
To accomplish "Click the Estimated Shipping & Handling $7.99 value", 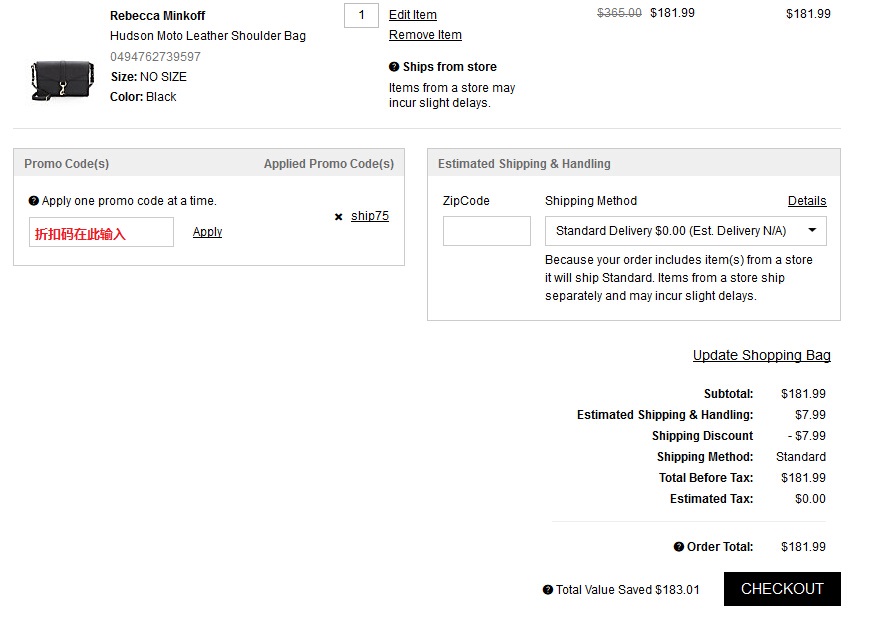I will [810, 414].
